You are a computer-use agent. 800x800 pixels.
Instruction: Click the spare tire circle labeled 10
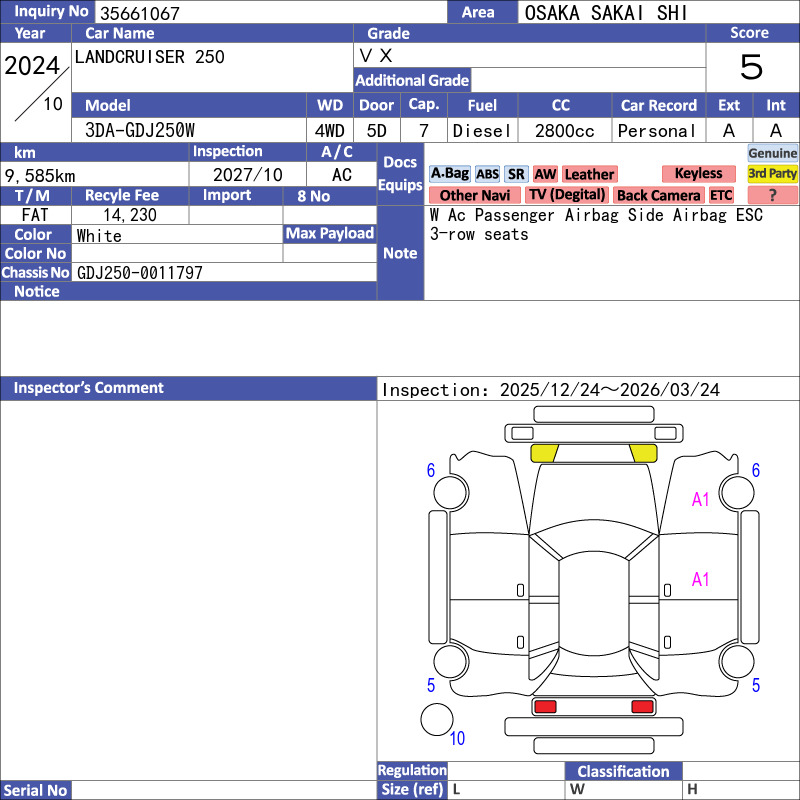[x=436, y=719]
